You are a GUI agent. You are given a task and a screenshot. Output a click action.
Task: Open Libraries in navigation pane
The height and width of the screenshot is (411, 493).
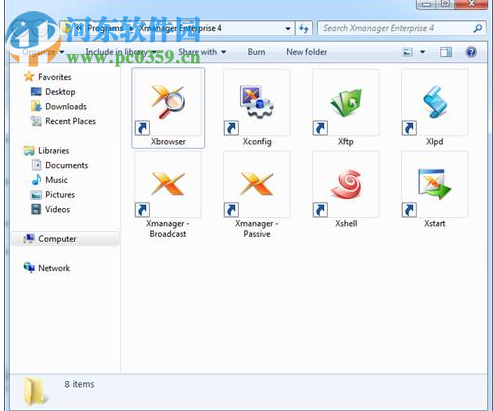(x=47, y=151)
